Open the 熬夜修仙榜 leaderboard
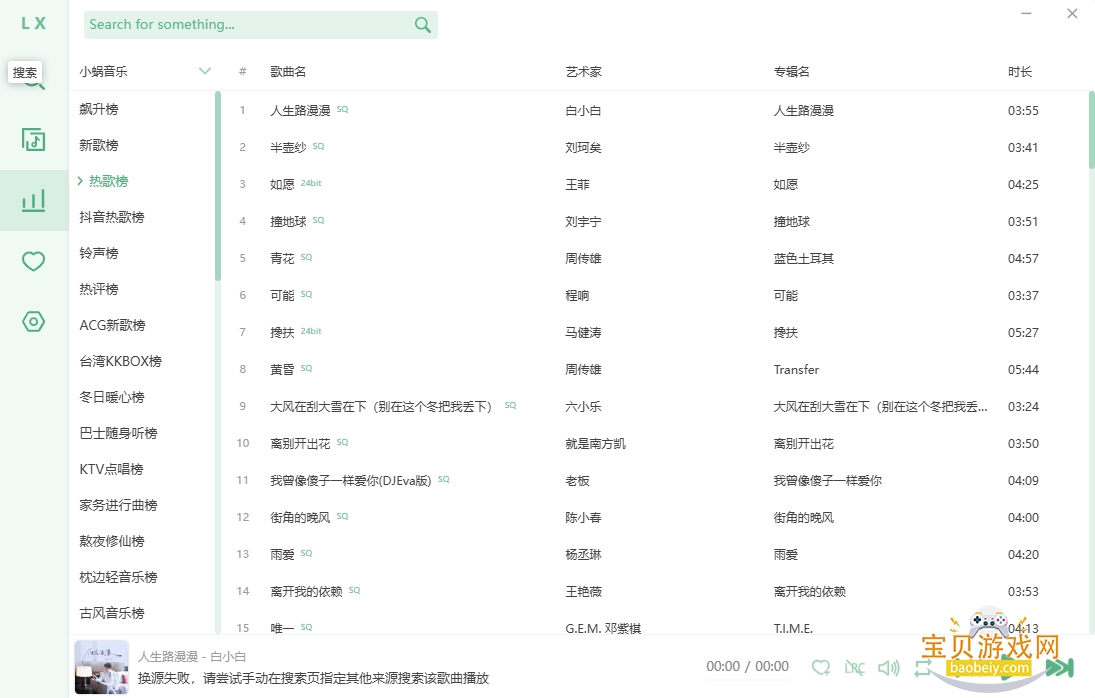 [112, 542]
